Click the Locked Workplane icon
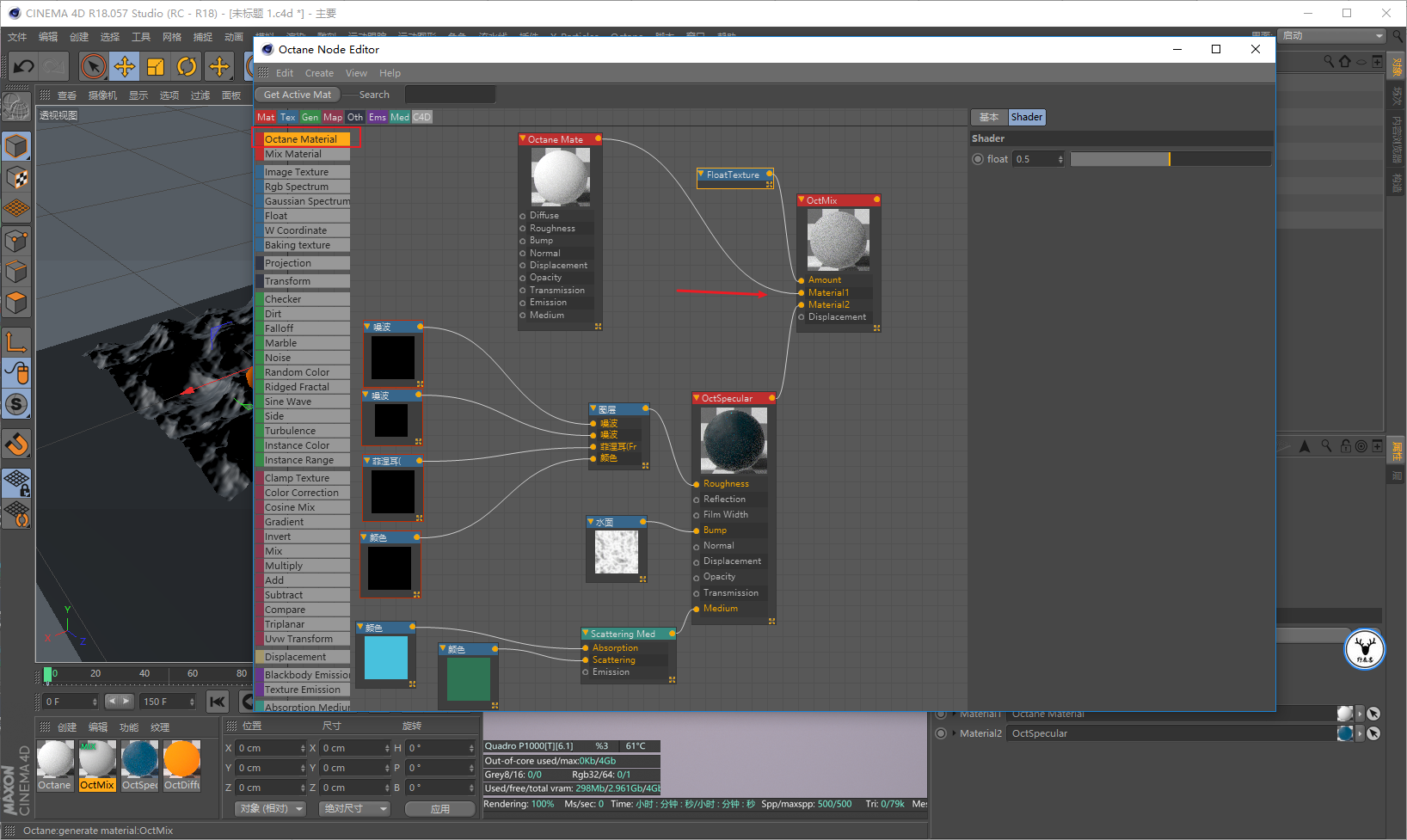 click(16, 483)
